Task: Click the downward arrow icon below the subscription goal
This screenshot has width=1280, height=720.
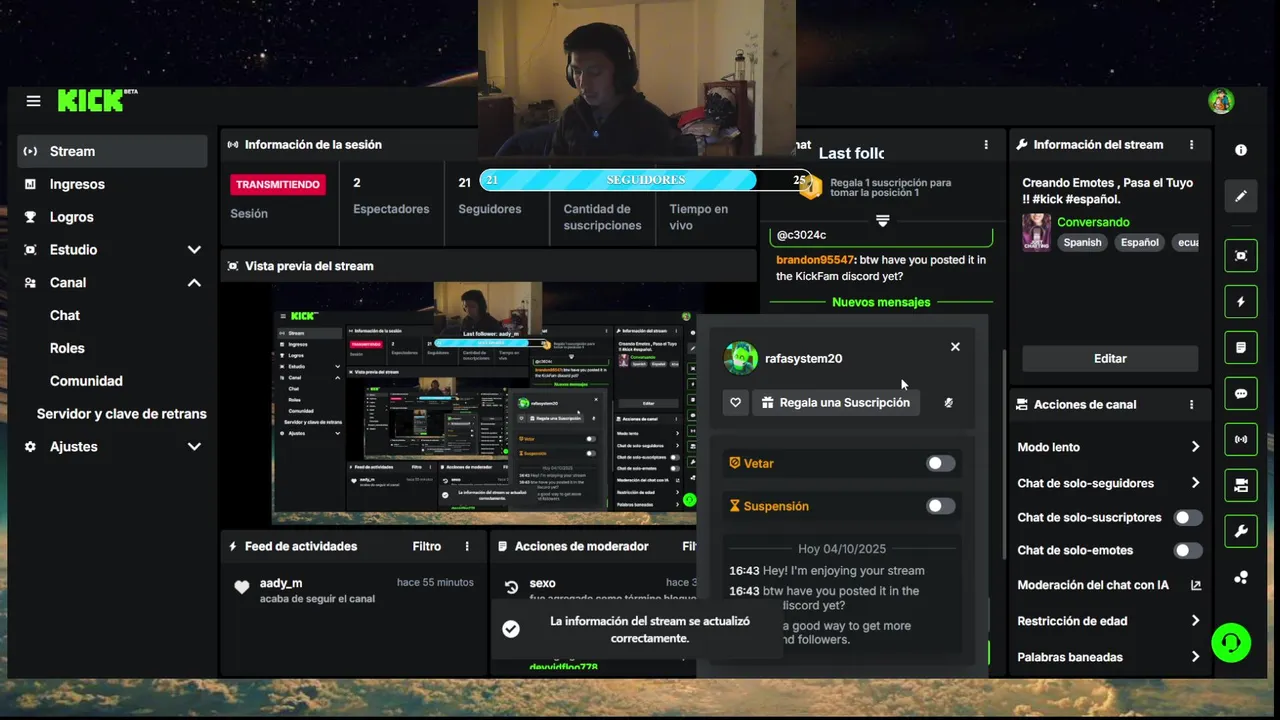Action: [x=882, y=220]
